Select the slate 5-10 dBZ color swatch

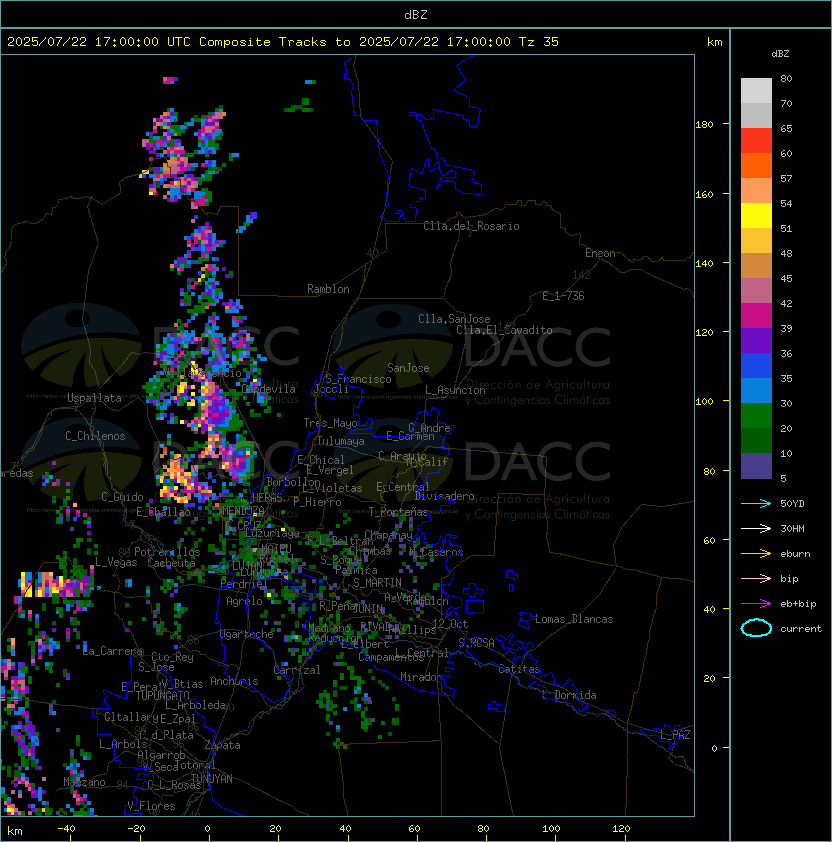(756, 466)
